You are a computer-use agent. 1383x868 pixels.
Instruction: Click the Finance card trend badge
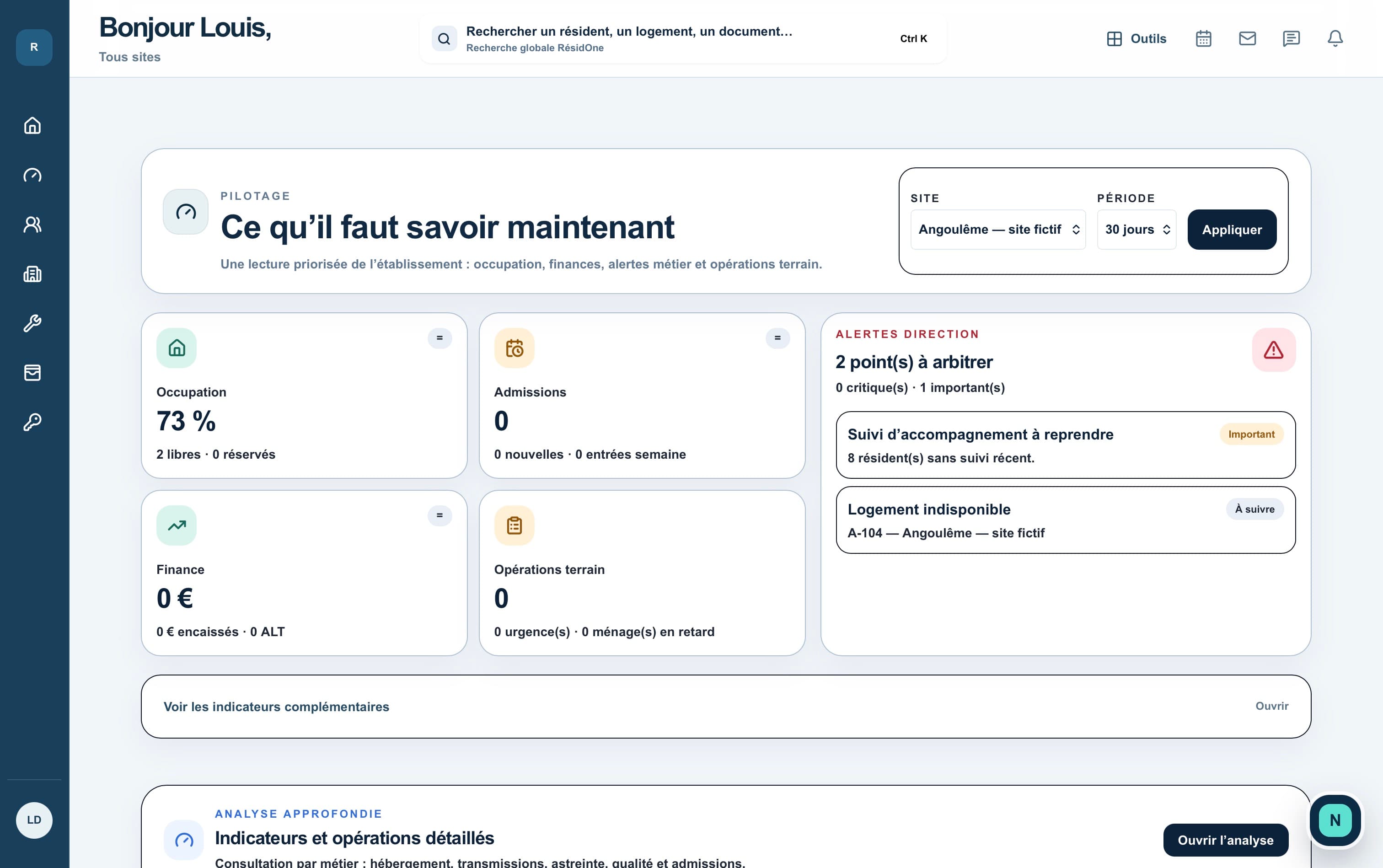tap(440, 515)
